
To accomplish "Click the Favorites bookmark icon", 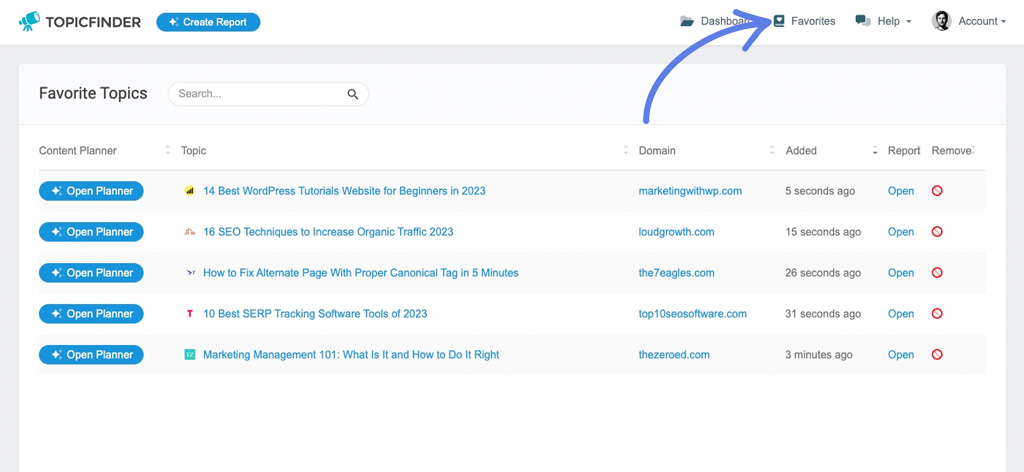I will pos(778,21).
